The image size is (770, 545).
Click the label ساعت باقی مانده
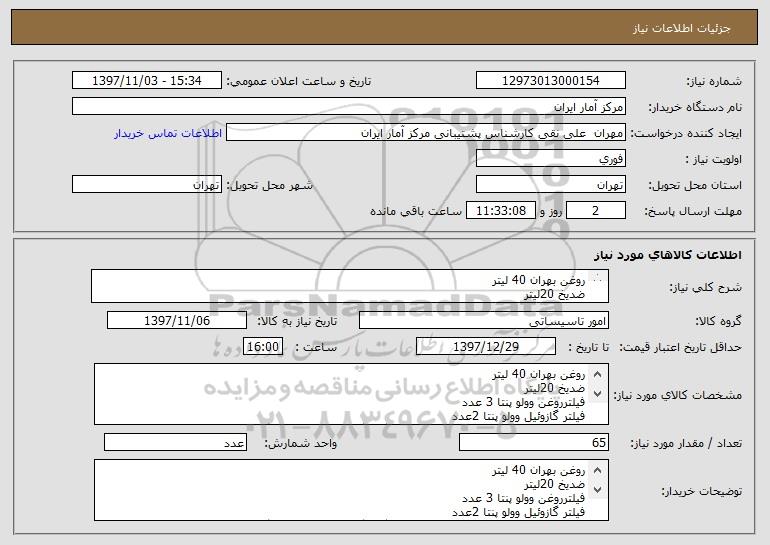415,211
